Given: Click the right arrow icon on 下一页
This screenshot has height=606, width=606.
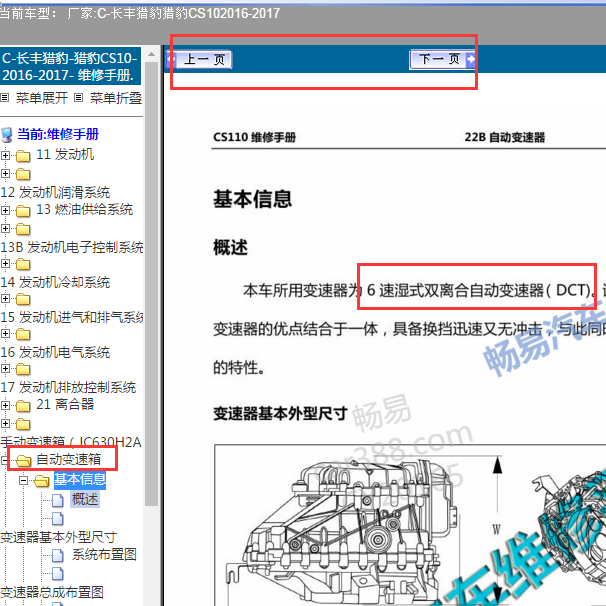Looking at the screenshot, I should (x=471, y=60).
